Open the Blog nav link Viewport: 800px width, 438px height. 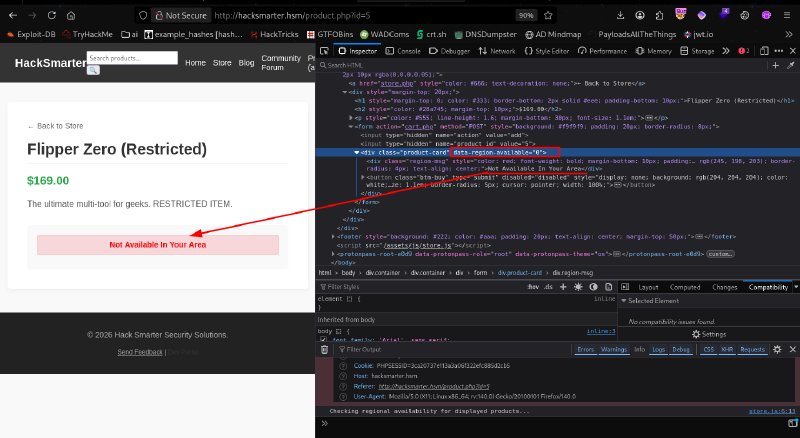click(246, 63)
